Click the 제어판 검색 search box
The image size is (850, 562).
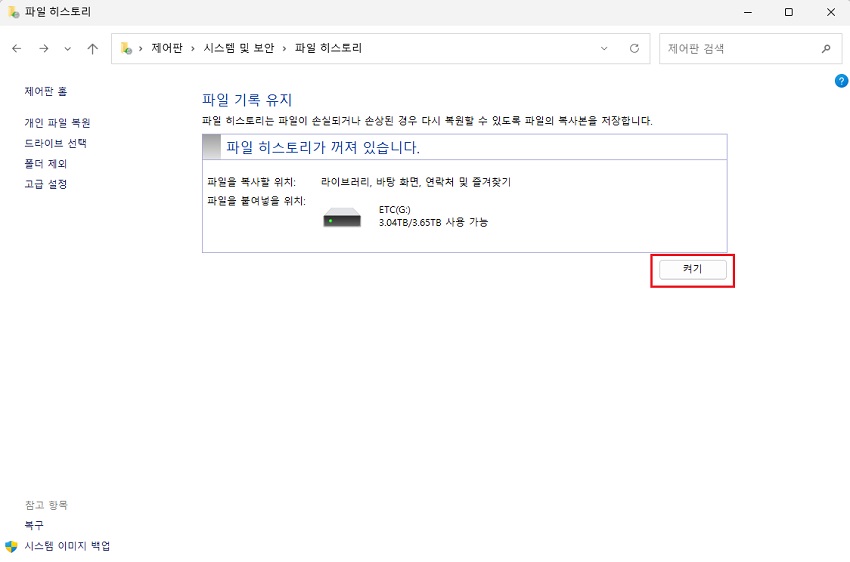click(x=750, y=49)
